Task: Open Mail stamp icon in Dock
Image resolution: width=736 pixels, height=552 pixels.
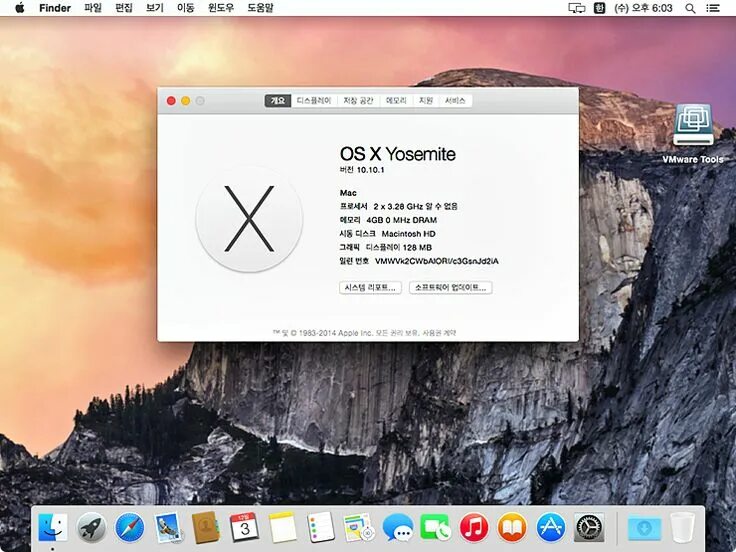Action: (x=168, y=528)
